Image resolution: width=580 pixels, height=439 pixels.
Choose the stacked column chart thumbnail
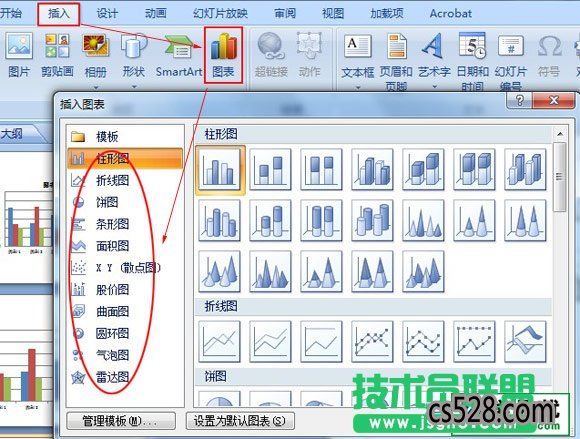tap(270, 170)
